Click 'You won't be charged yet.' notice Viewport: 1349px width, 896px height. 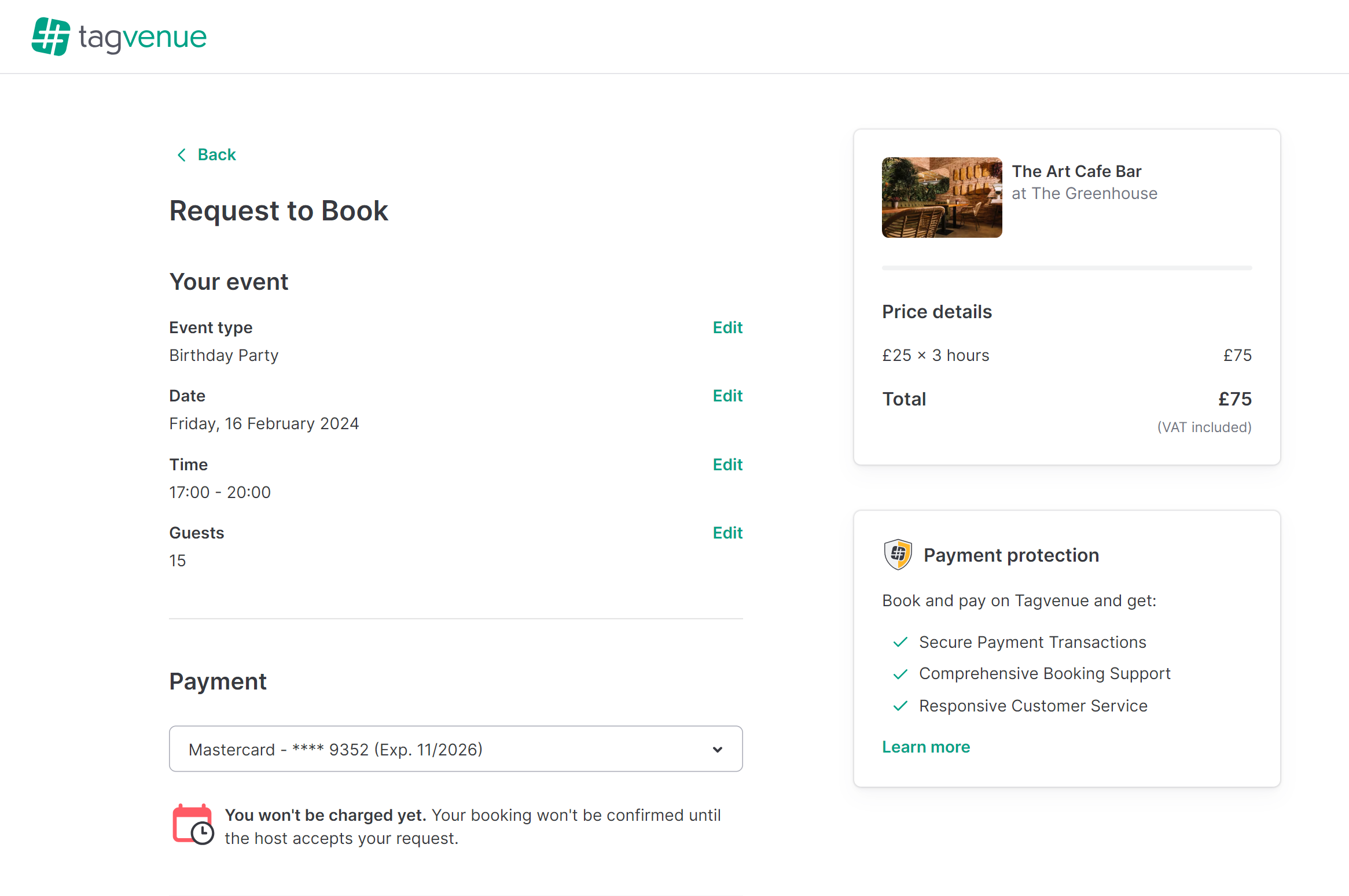tap(325, 815)
